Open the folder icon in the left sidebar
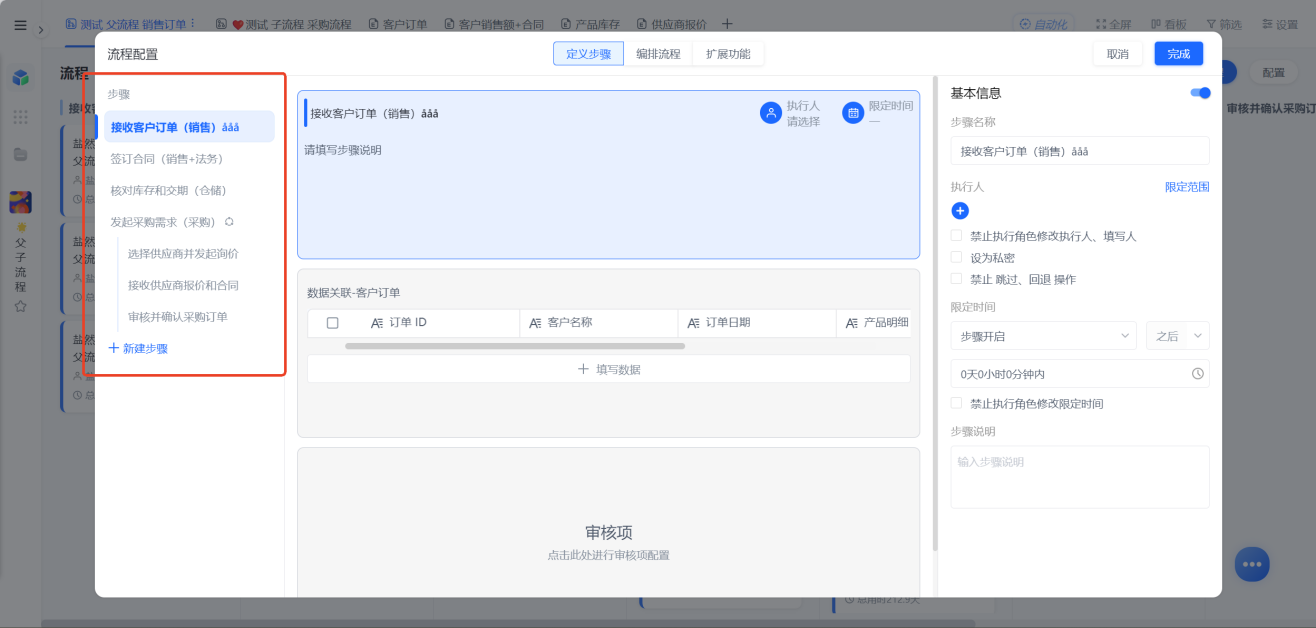 point(20,154)
